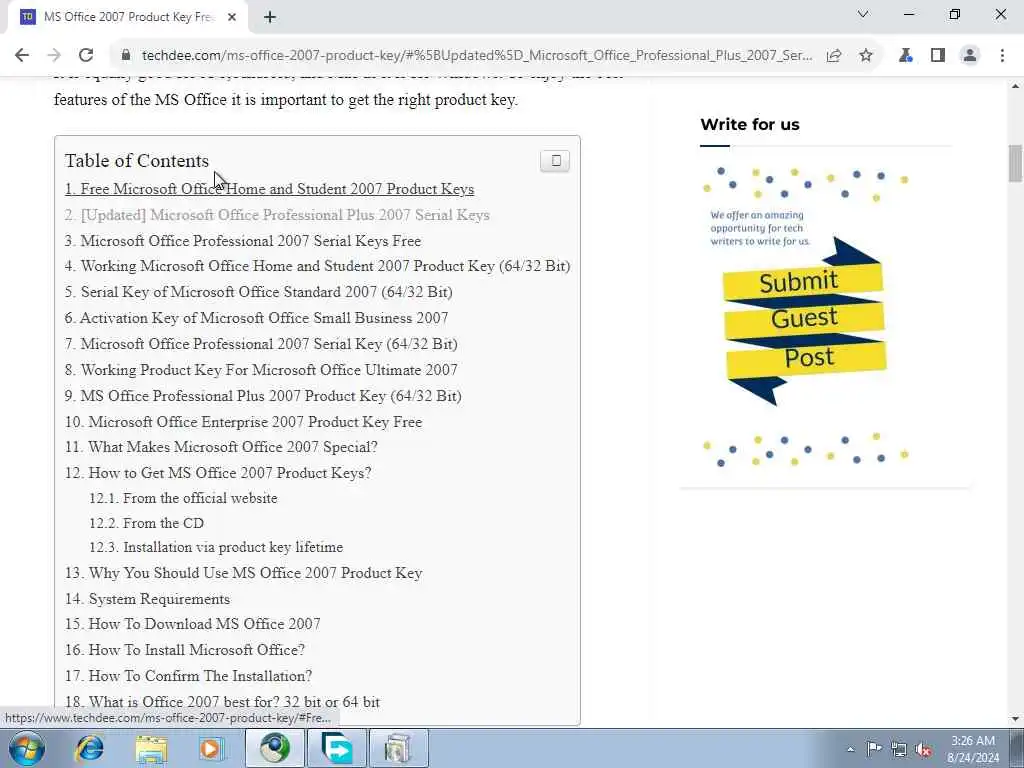Click the Submit Guest Post banner
This screenshot has width=1024, height=768.
(x=805, y=320)
